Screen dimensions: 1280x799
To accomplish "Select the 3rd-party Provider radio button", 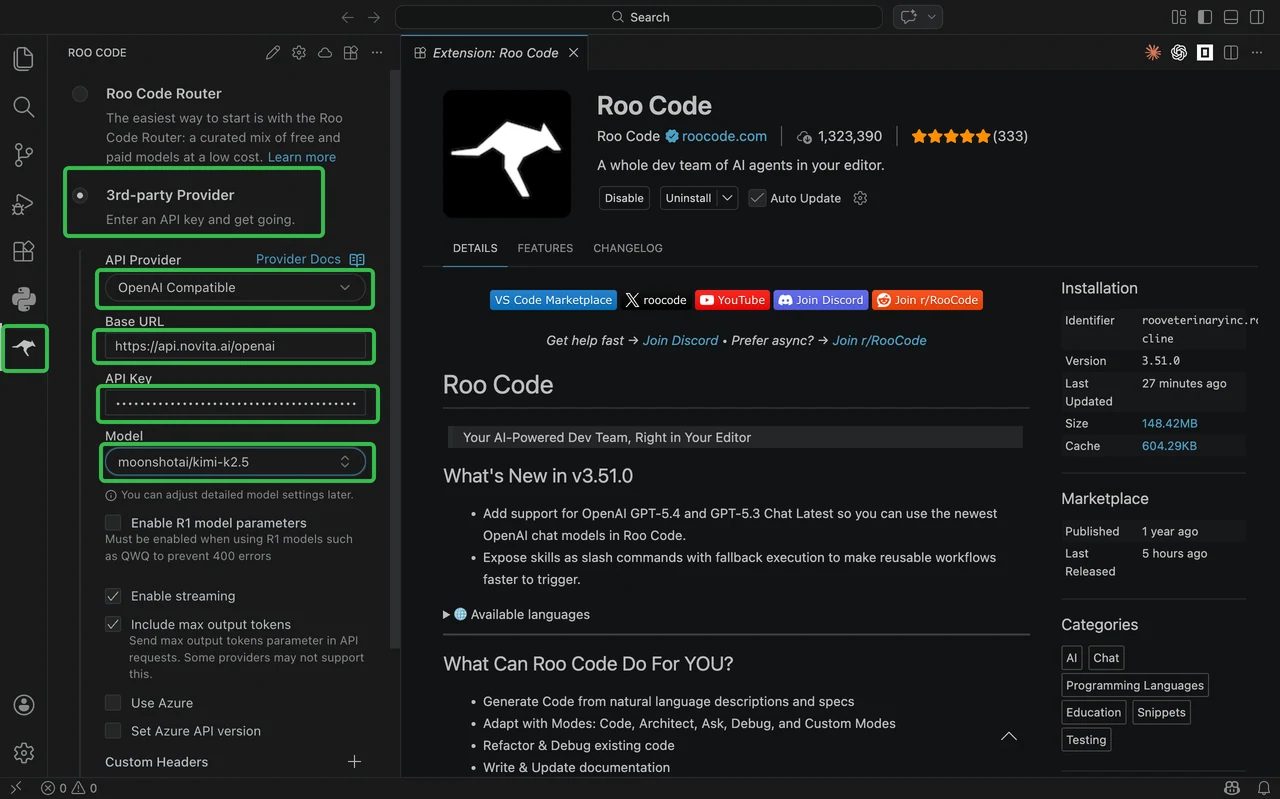I will click(x=80, y=195).
